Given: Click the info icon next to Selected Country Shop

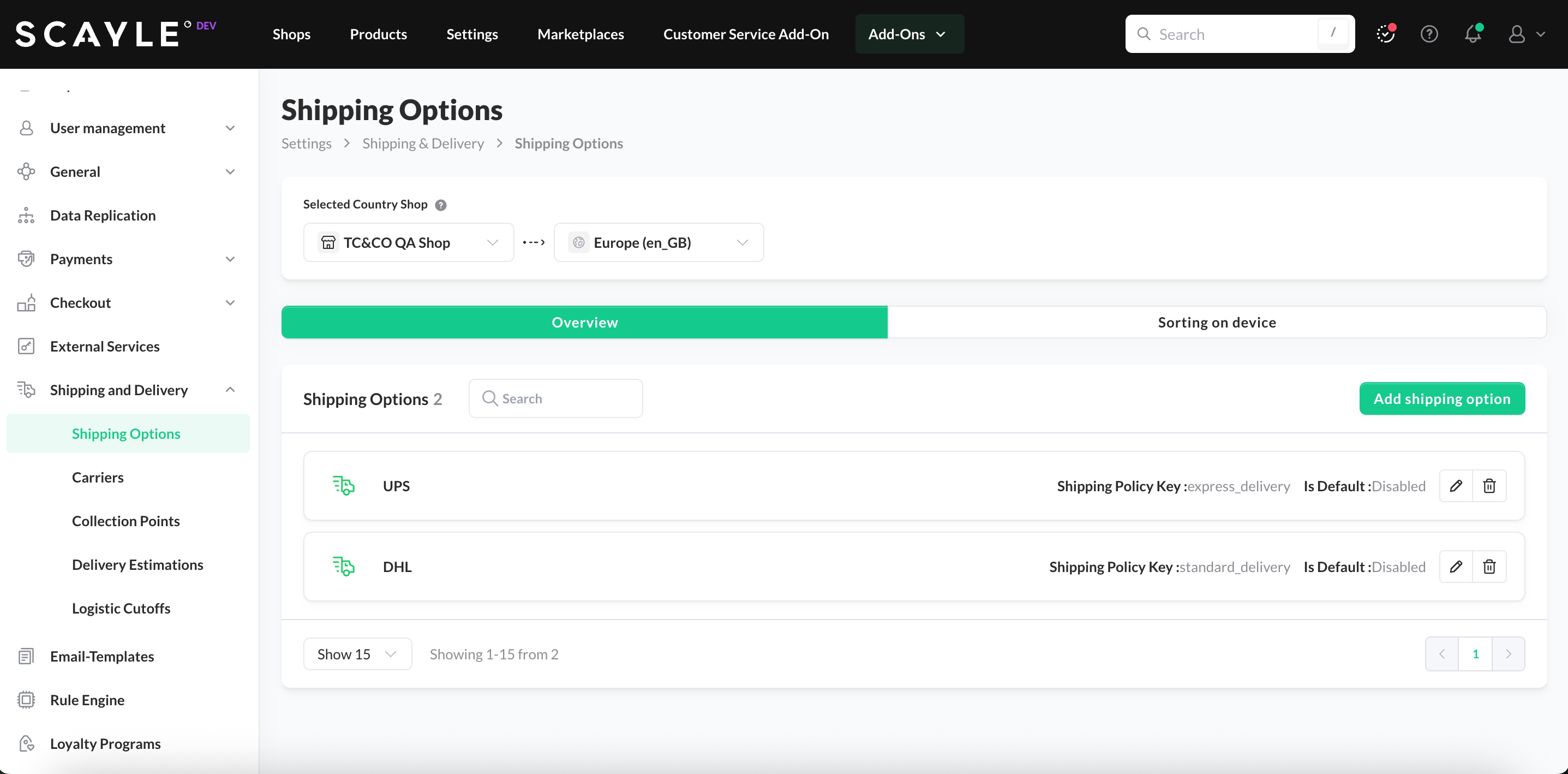Looking at the screenshot, I should click(x=441, y=205).
